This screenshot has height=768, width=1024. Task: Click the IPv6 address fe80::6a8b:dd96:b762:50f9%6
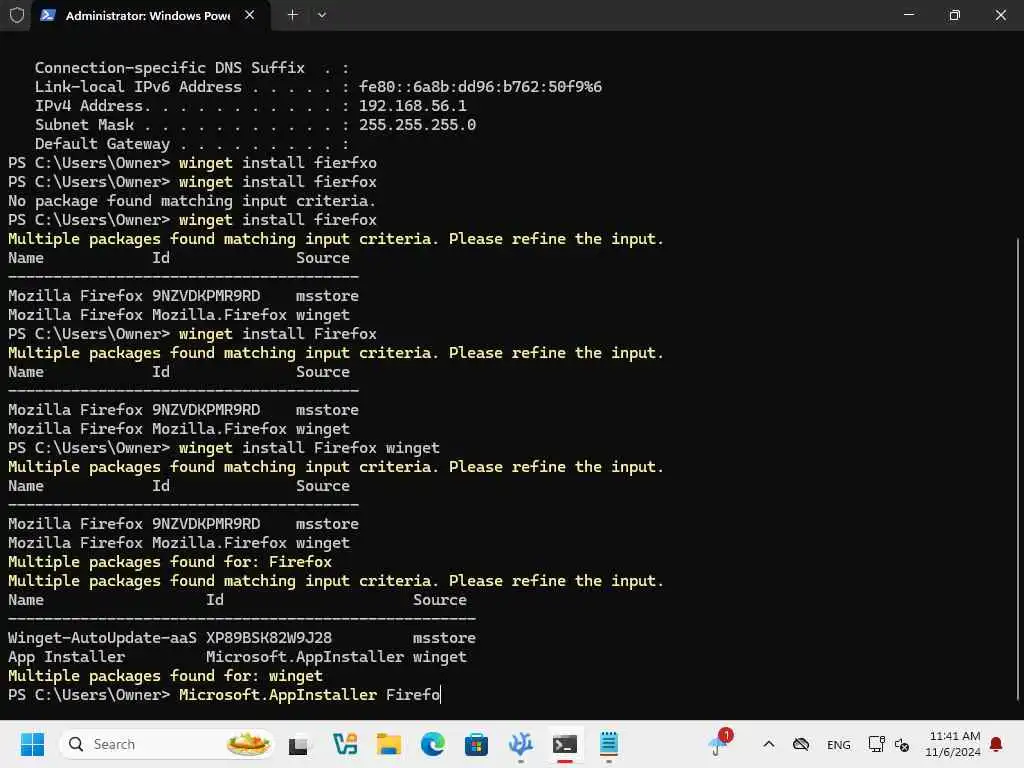pyautogui.click(x=480, y=87)
